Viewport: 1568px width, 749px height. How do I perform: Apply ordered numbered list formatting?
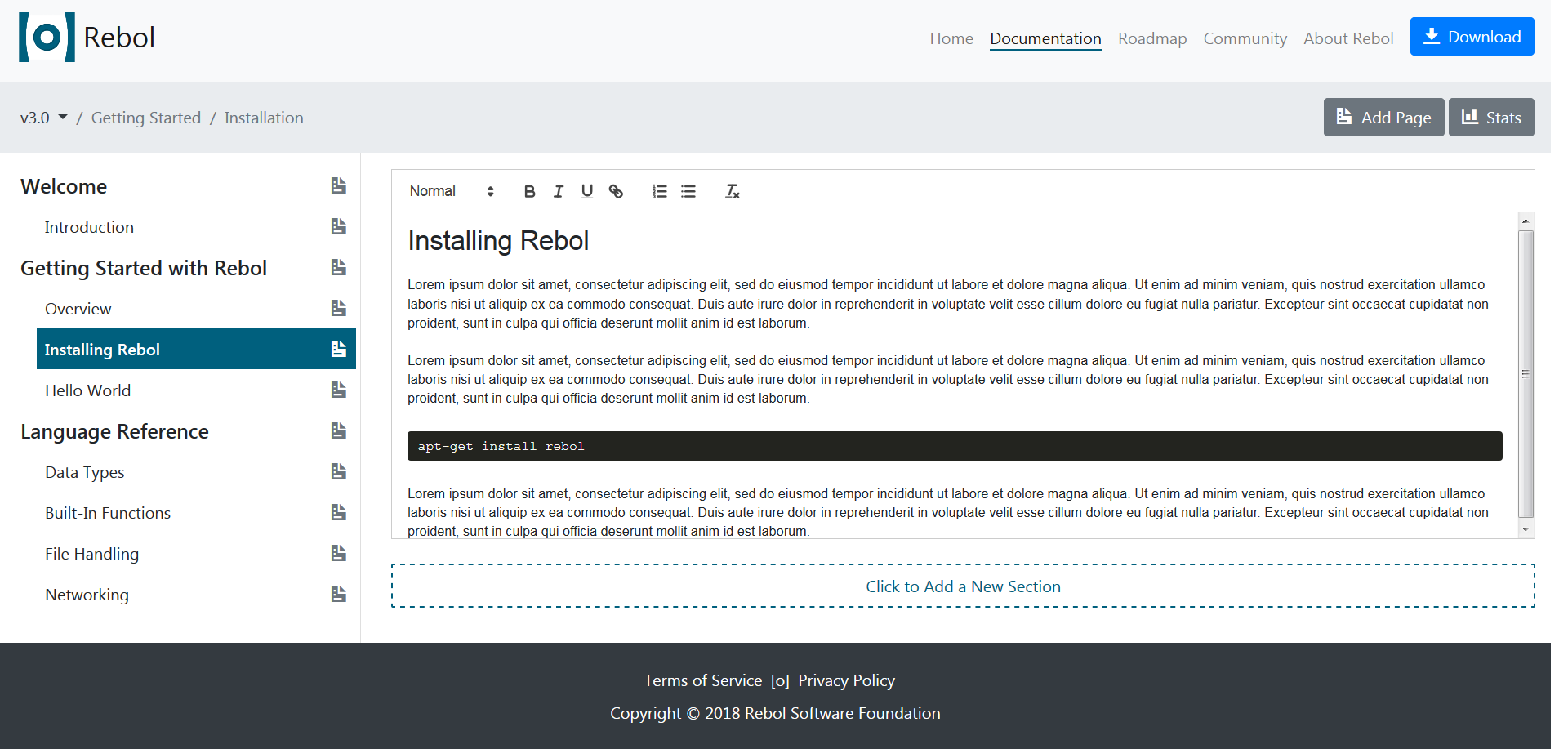click(660, 191)
